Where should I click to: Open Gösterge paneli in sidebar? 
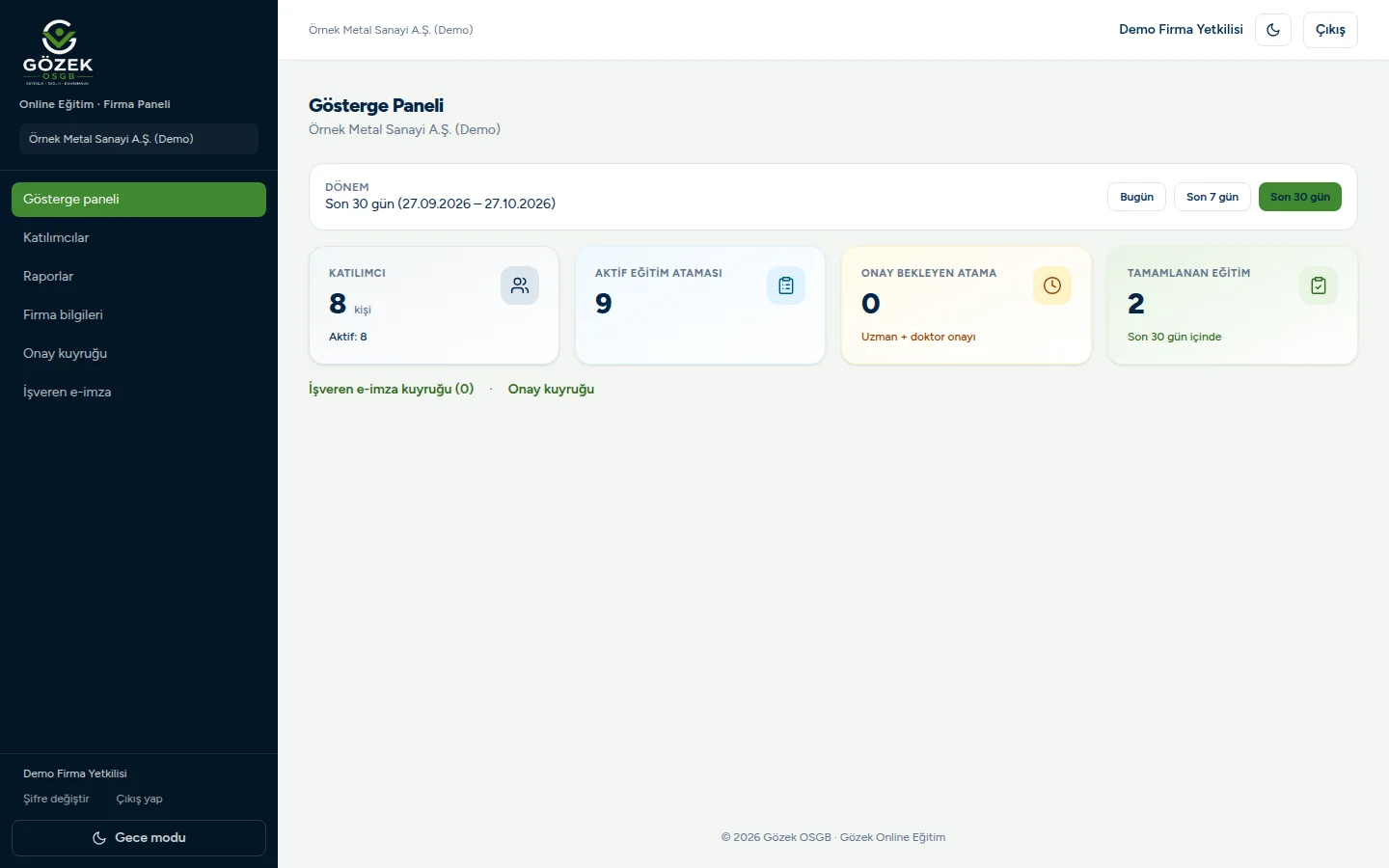point(139,200)
